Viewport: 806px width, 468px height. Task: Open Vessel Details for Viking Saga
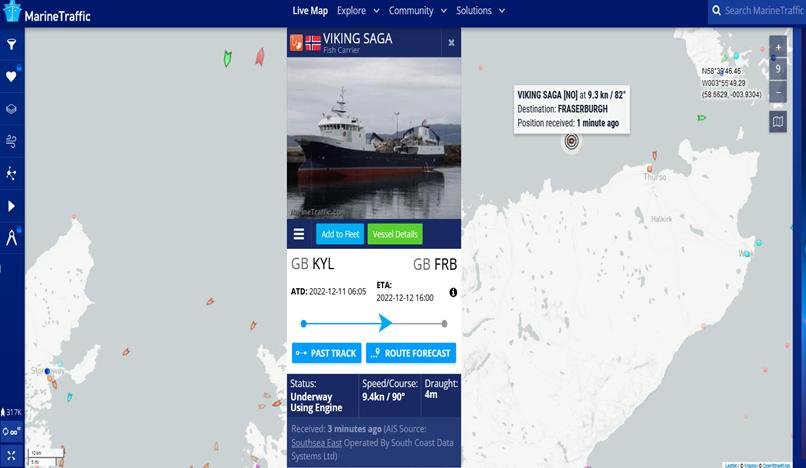click(x=395, y=234)
